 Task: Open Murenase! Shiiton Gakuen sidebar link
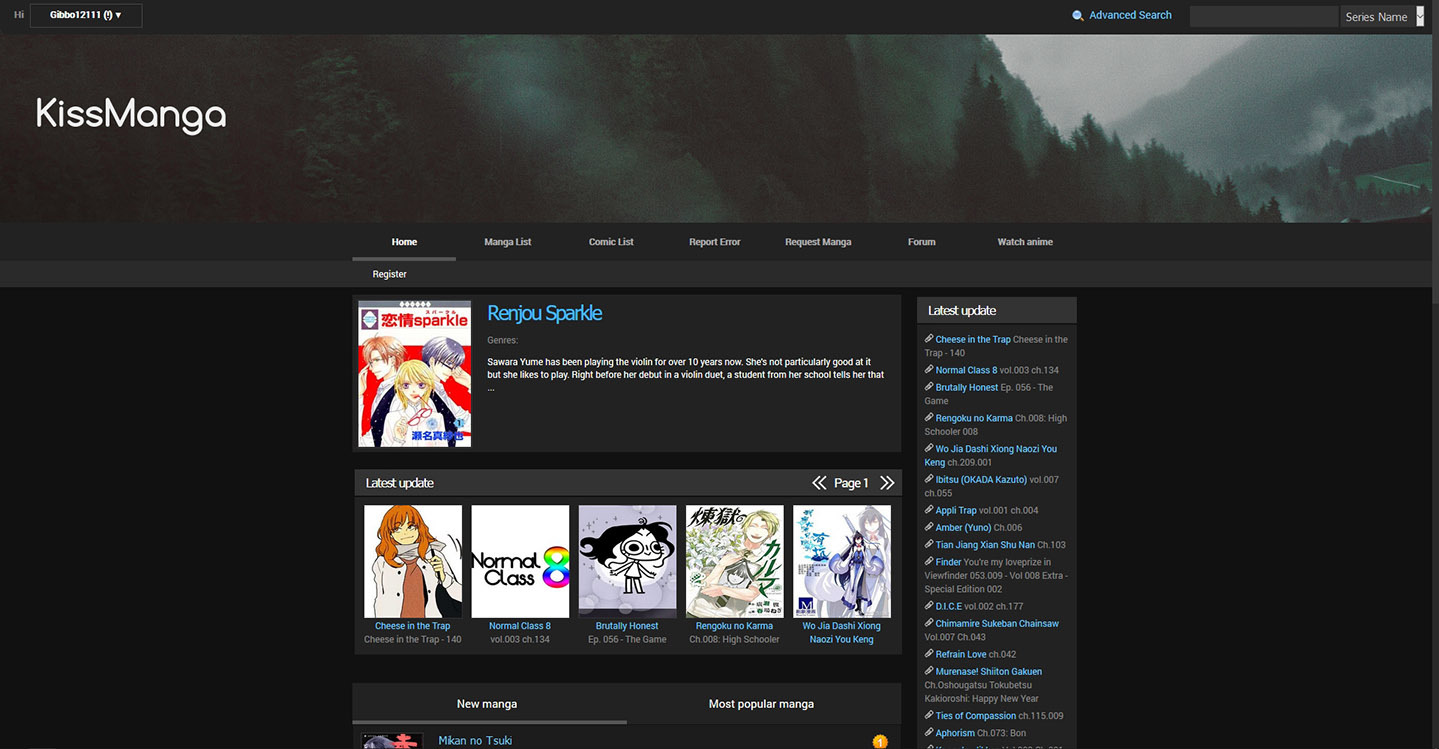pos(989,672)
